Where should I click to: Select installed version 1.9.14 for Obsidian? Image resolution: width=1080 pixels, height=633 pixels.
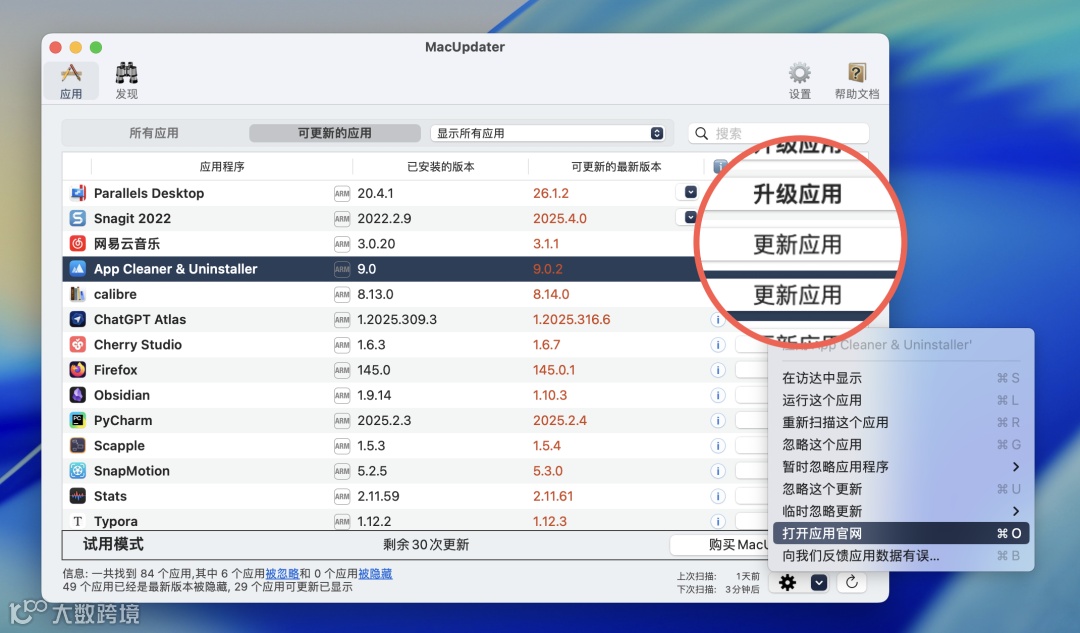(x=374, y=395)
